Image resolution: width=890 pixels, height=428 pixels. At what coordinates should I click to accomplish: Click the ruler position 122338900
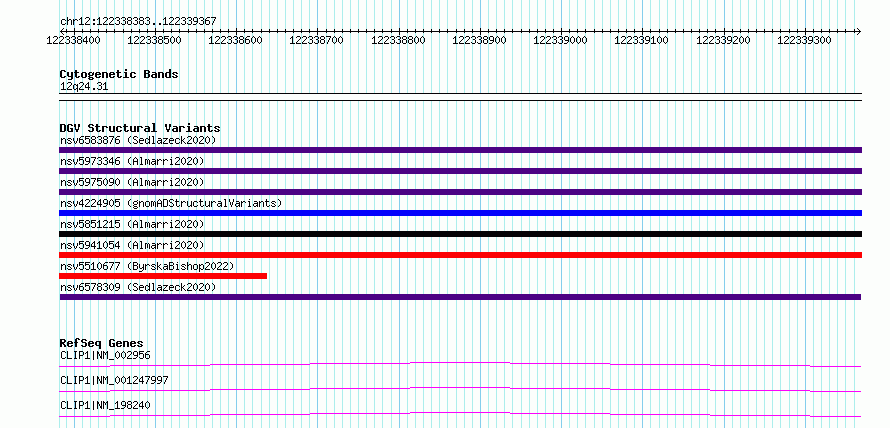coord(480,40)
